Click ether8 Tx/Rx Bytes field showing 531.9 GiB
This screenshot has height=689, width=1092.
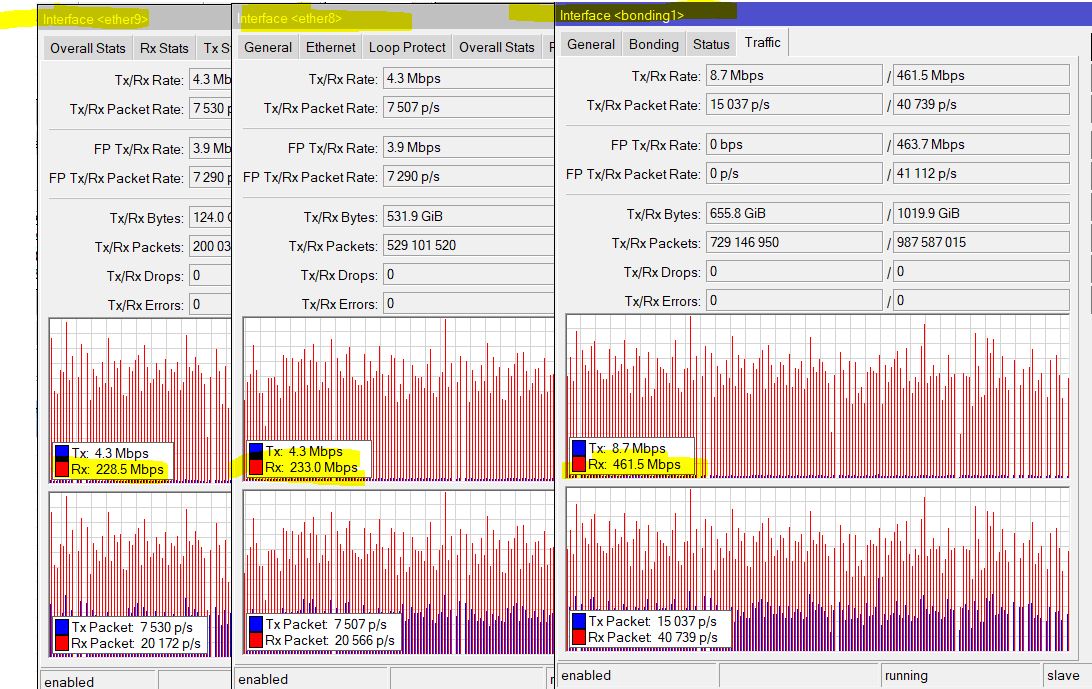pyautogui.click(x=467, y=217)
